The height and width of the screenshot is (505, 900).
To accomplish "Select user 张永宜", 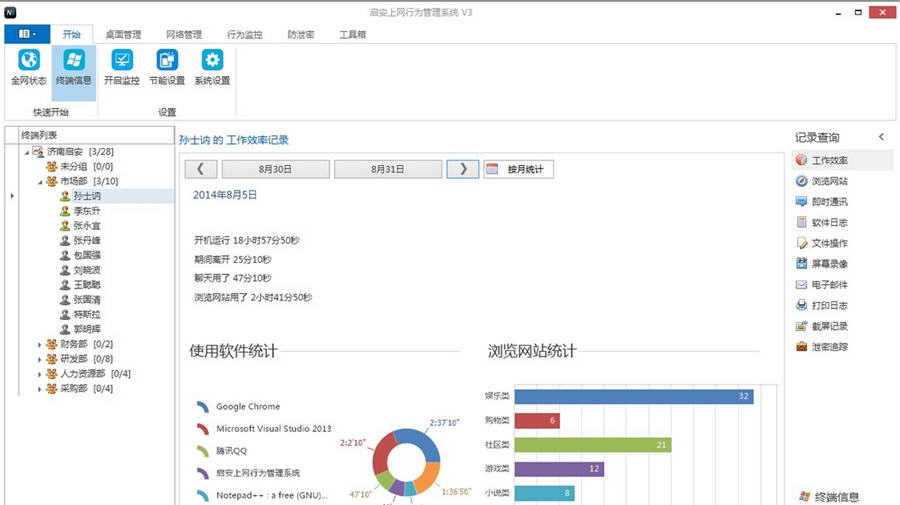I will [81, 226].
